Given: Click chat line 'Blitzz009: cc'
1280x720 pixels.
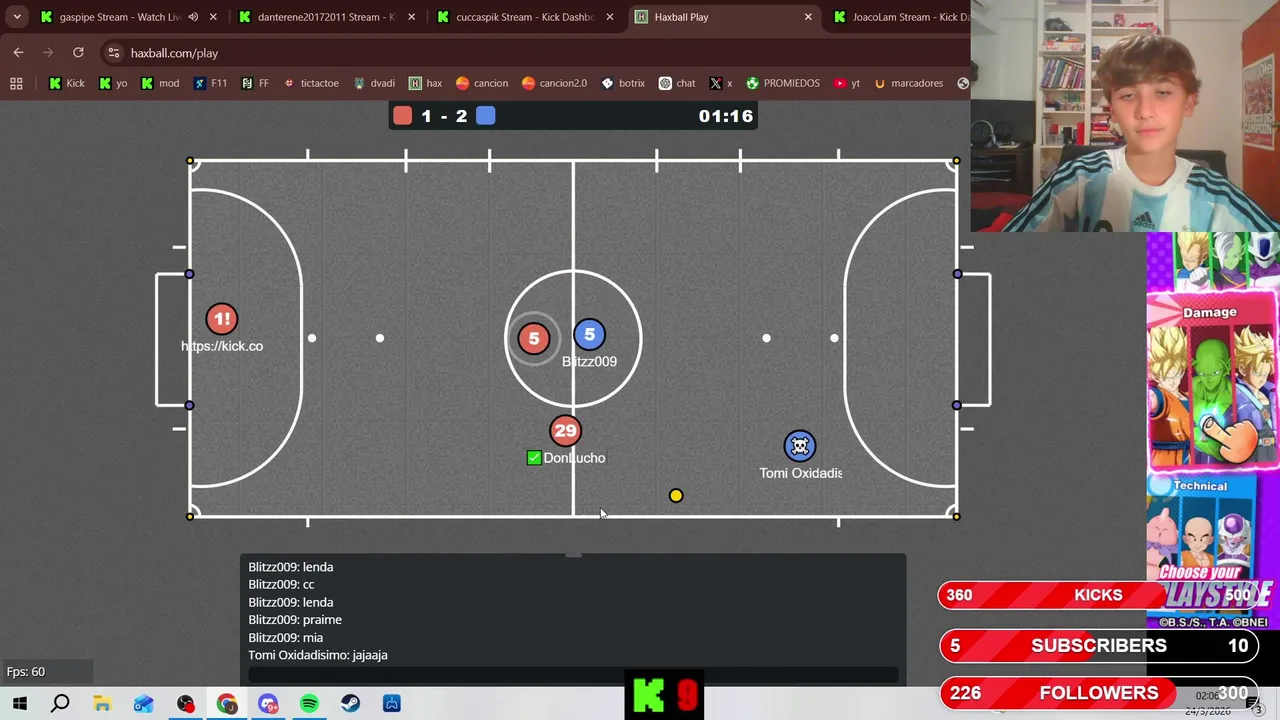Looking at the screenshot, I should click(x=281, y=584).
